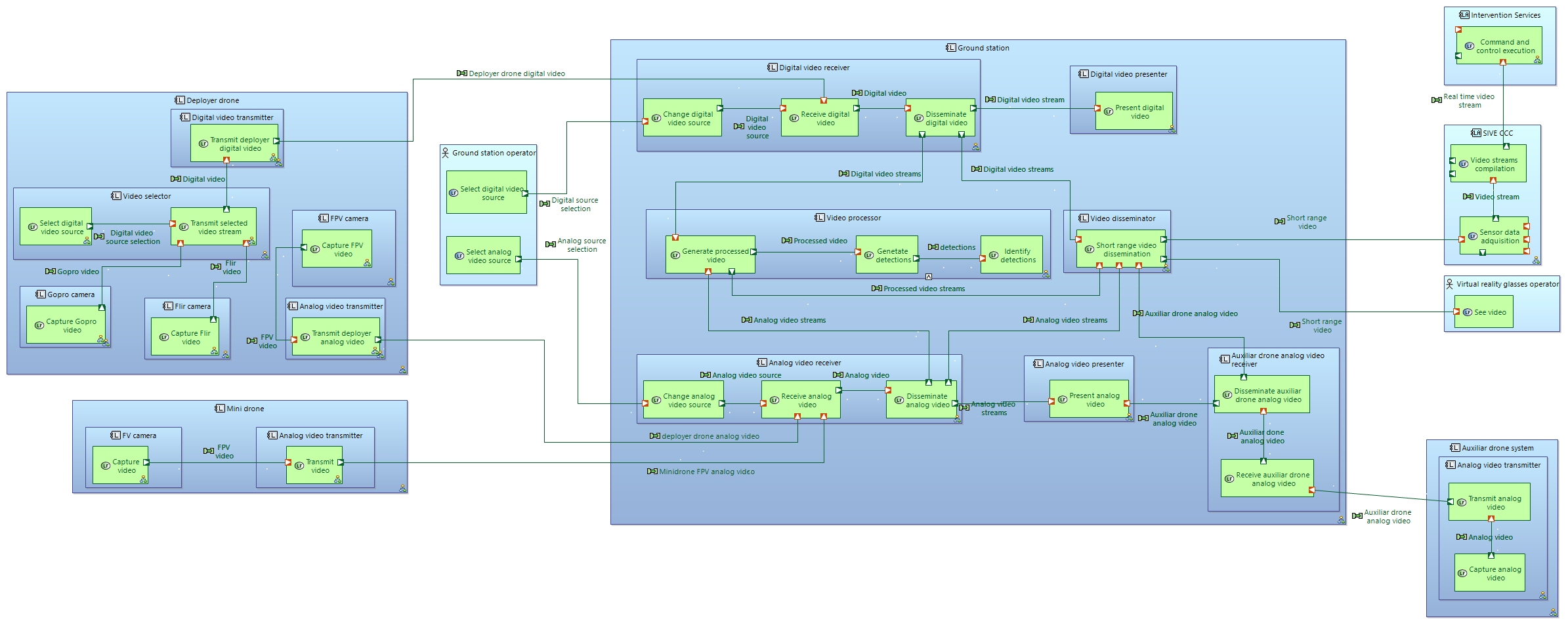
Task: Click the component icon next to Video selector
Action: pyautogui.click(x=116, y=196)
